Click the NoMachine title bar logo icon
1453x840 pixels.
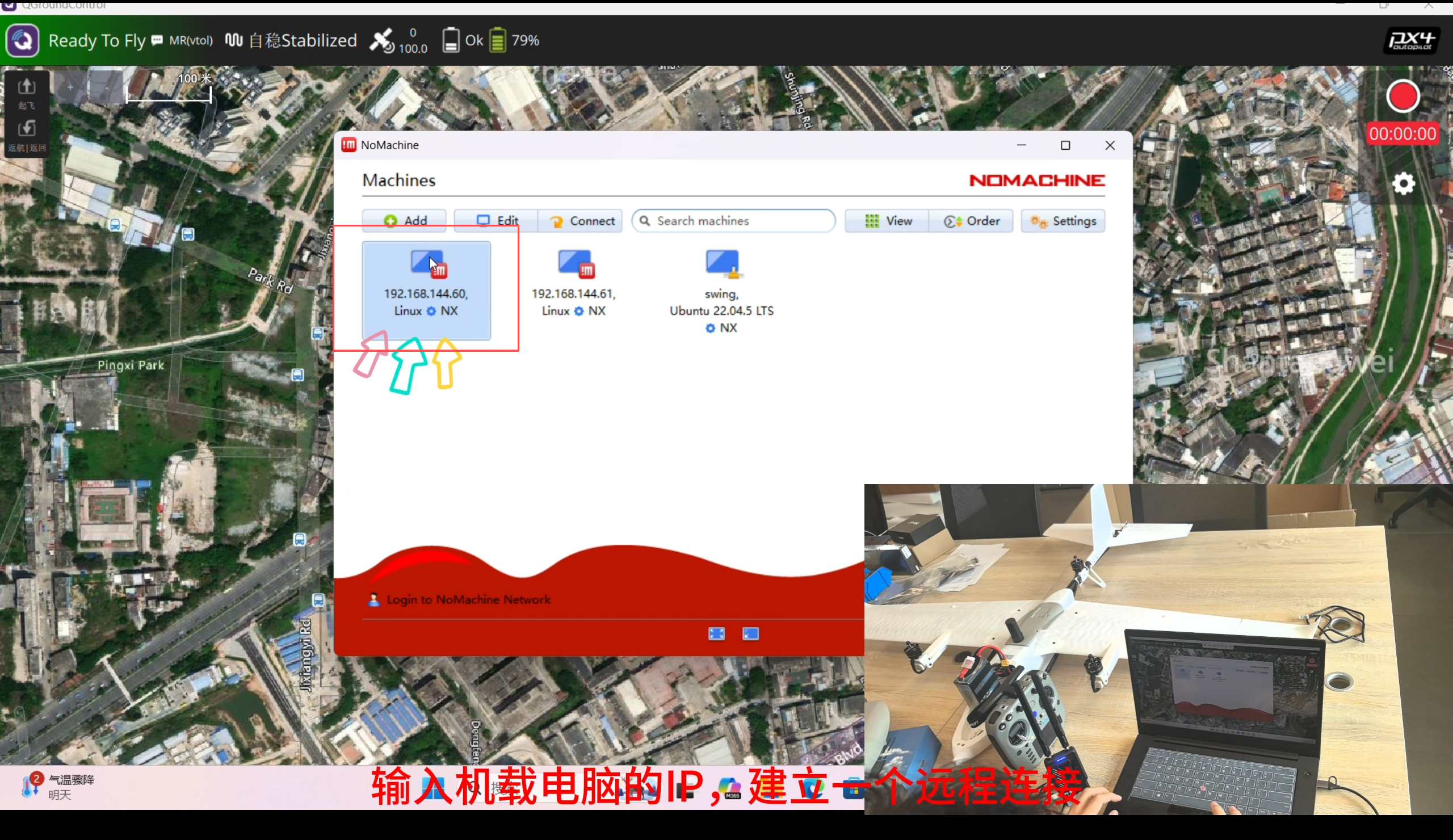[x=349, y=145]
